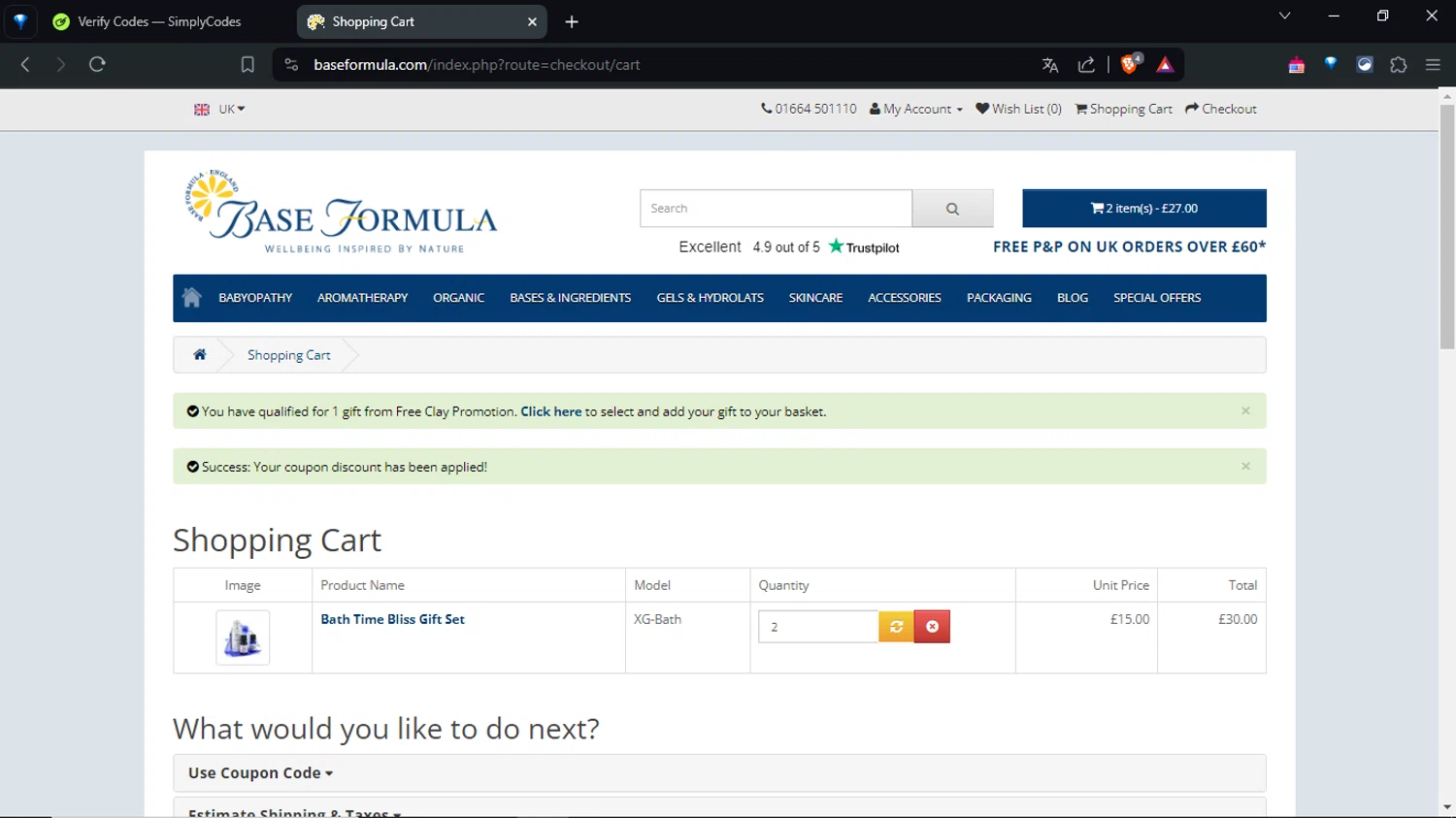
Task: Update quantity with refresh button
Action: (x=896, y=627)
